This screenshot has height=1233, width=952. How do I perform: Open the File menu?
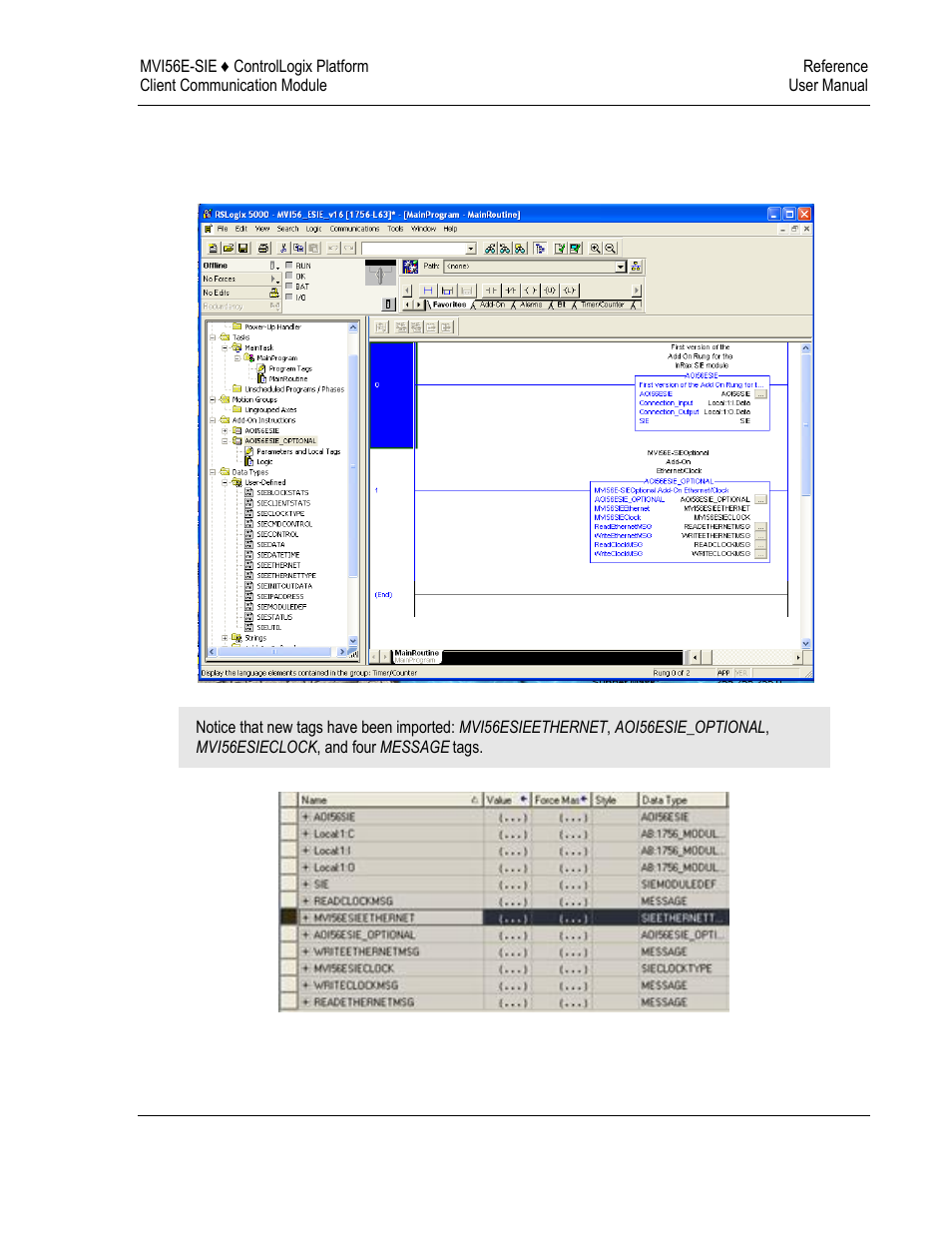tap(223, 229)
